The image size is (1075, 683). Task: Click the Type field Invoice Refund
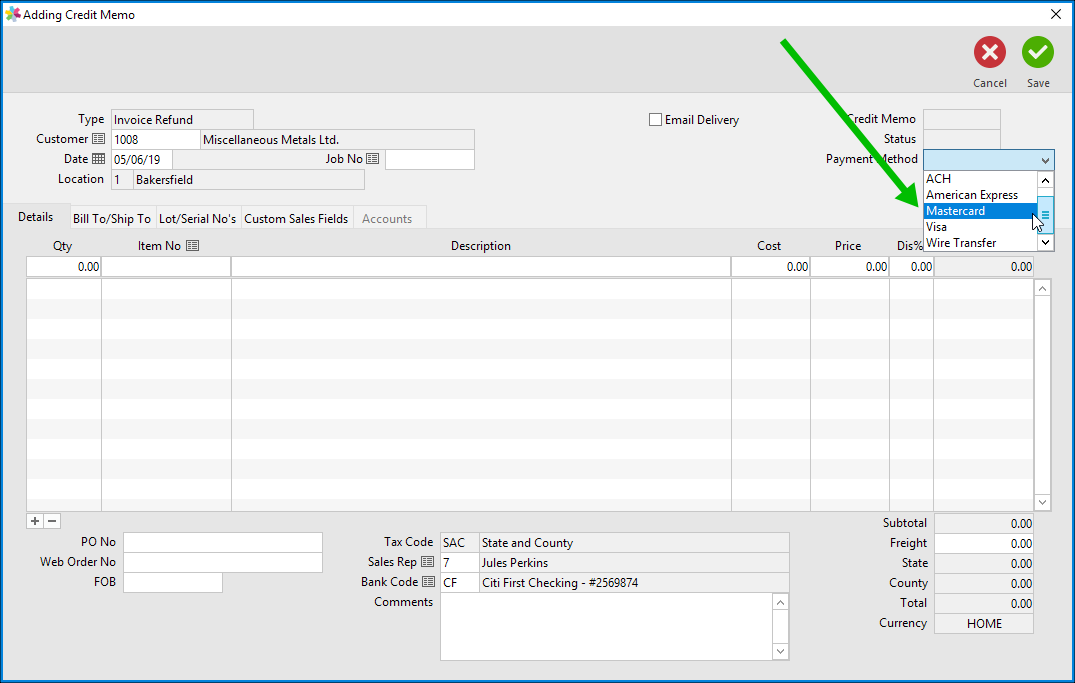point(182,119)
